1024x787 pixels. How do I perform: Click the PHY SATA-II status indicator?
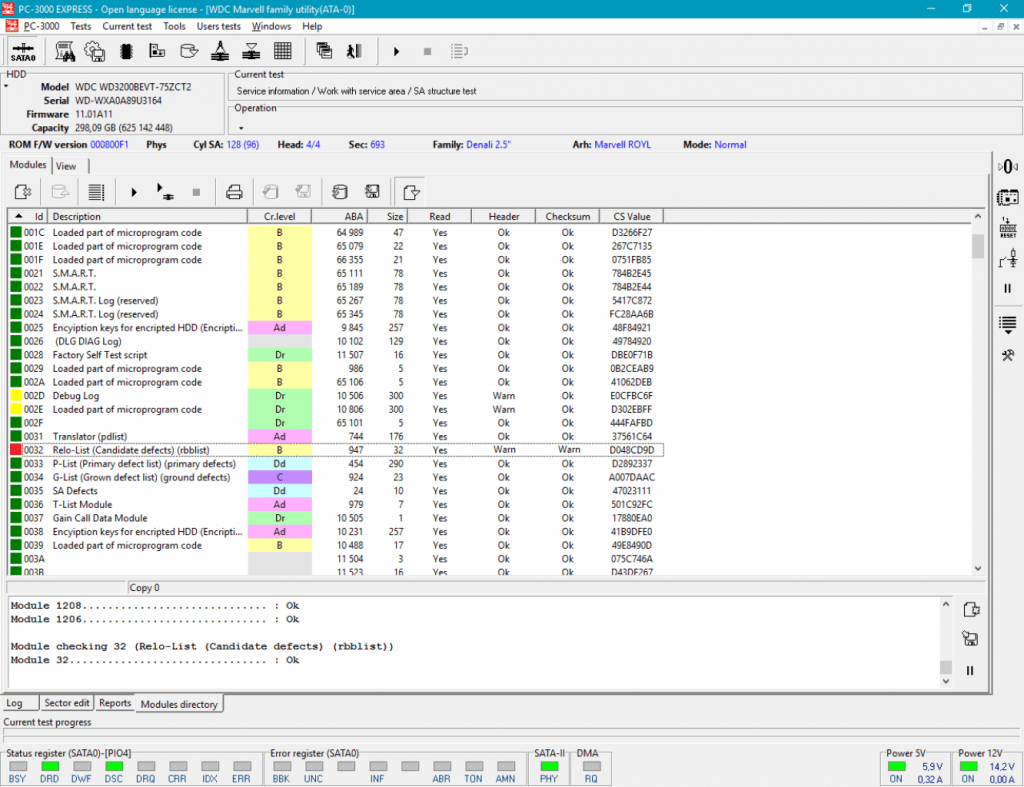click(x=548, y=767)
